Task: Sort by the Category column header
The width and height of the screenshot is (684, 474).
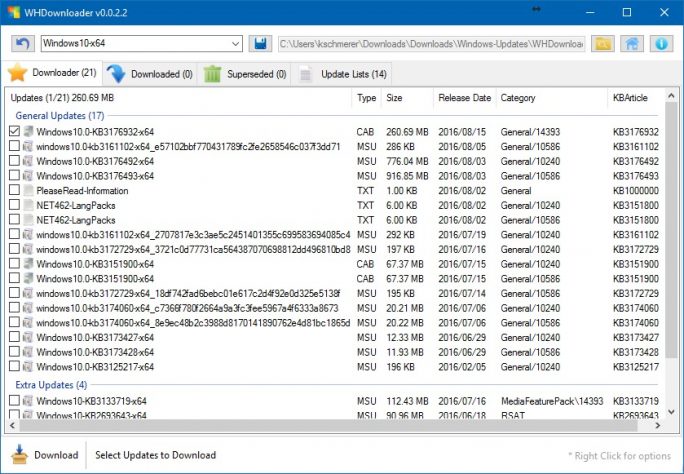Action: point(551,98)
